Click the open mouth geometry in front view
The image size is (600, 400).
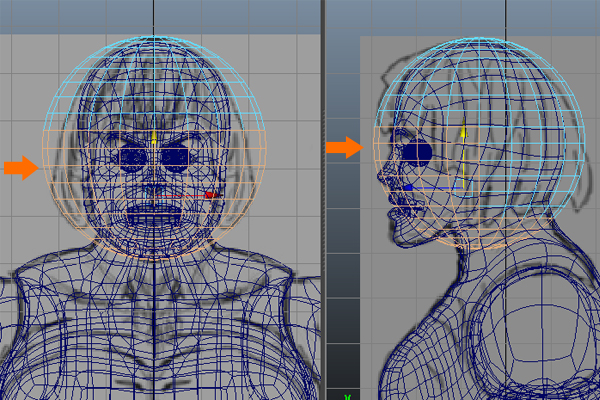[x=154, y=215]
